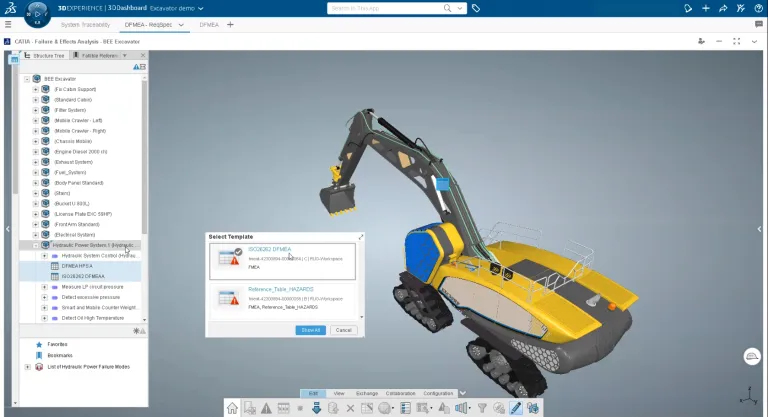Click the Home icon in bottom action bar
Image resolution: width=768 pixels, height=417 pixels.
232,408
